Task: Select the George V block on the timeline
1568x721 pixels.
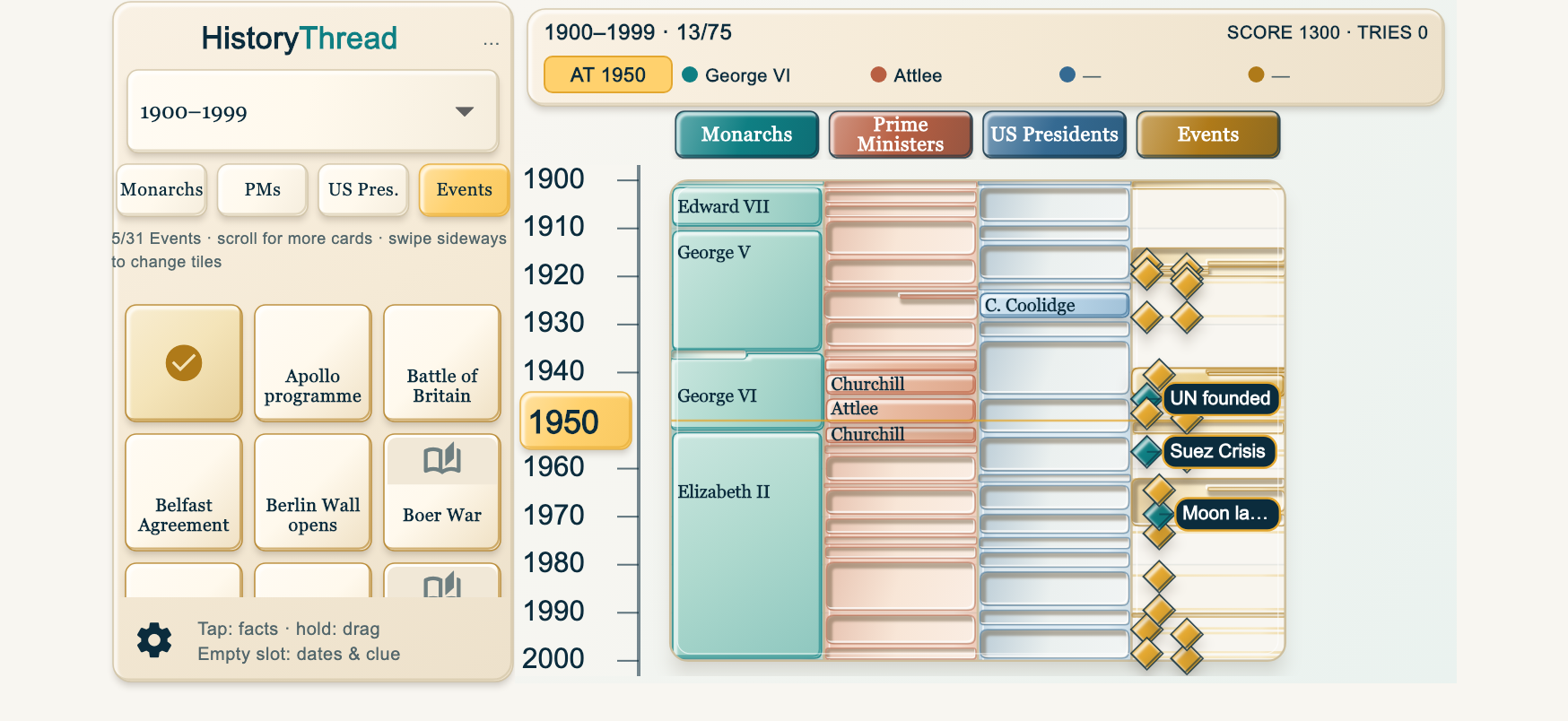Action: (x=747, y=291)
